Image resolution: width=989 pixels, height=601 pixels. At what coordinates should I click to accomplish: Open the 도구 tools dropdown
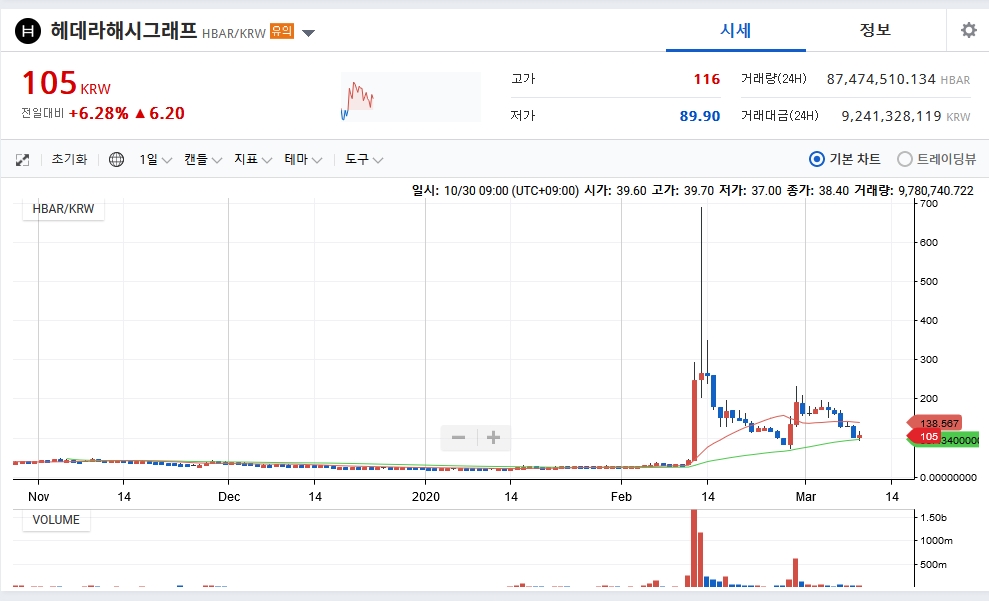coord(364,160)
